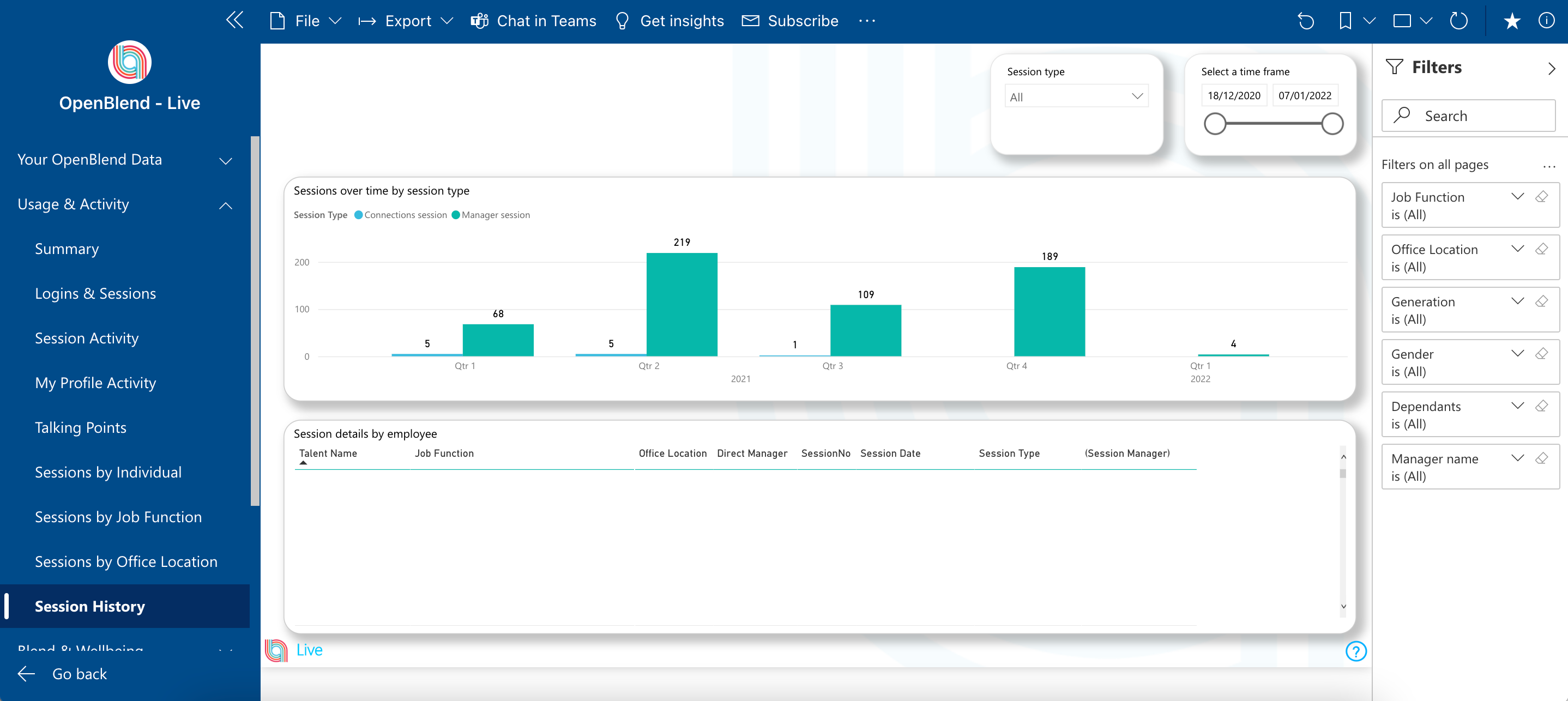Viewport: 1568px width, 701px height.
Task: Click the help question mark icon
Action: pyautogui.click(x=1355, y=651)
